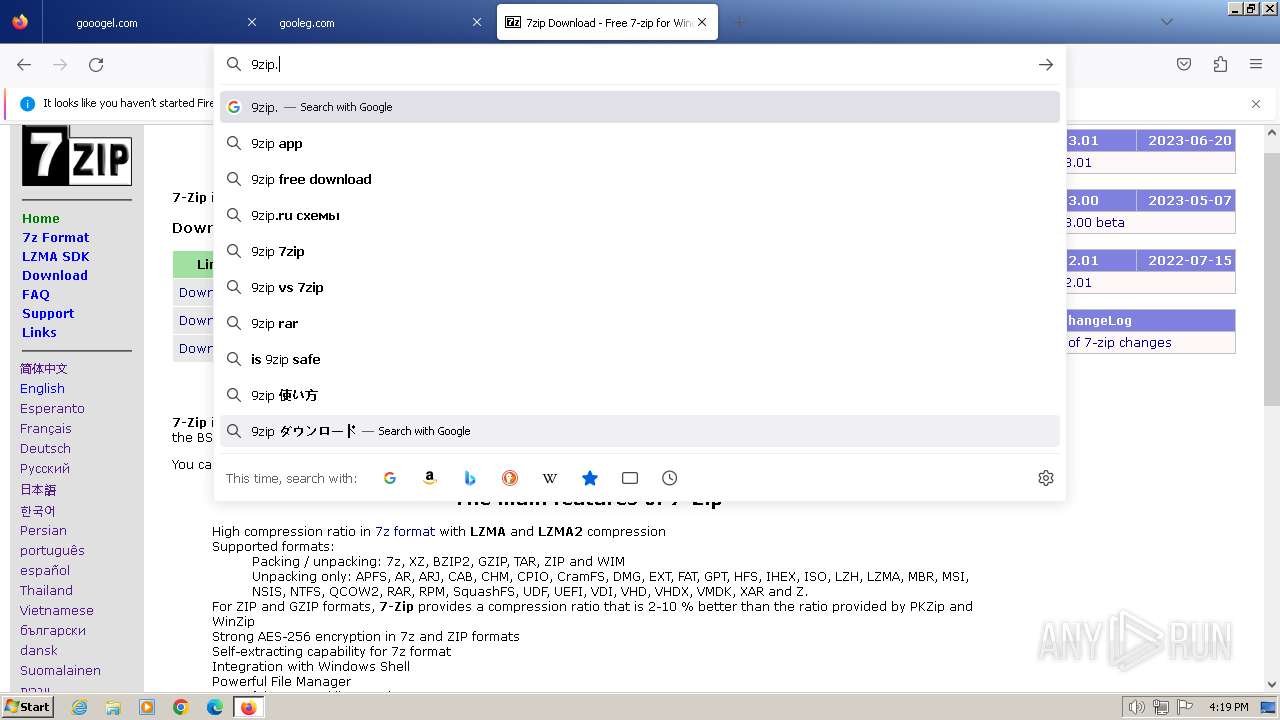The width and height of the screenshot is (1280, 720).
Task: Select '9zip vs 7zip' suggestion
Action: tap(640, 287)
